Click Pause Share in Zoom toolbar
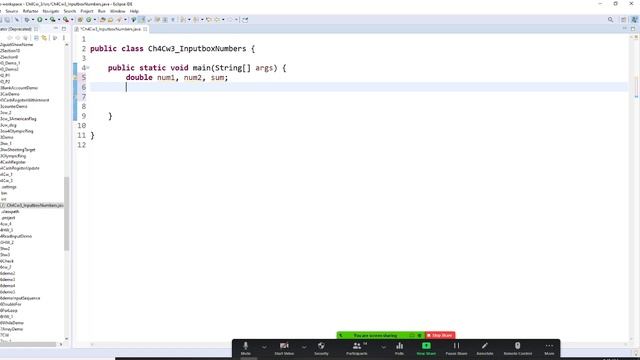The width and height of the screenshot is (640, 360). click(x=456, y=349)
